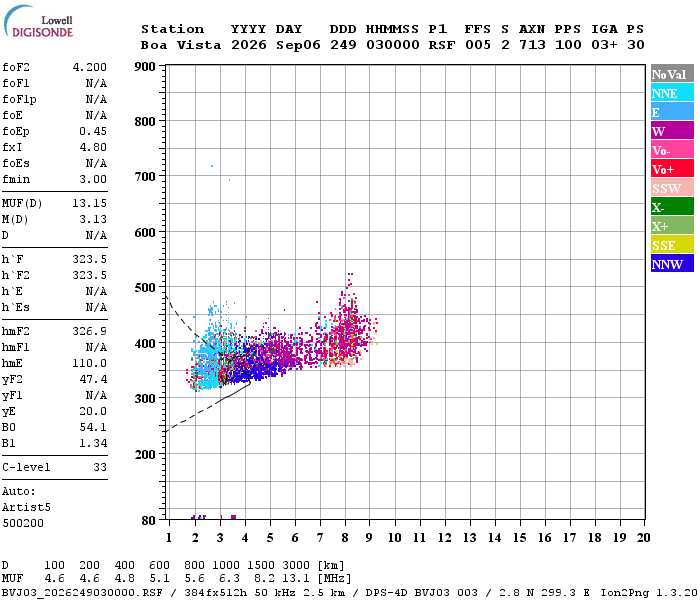
Task: Click the Lowell Digisonde logo
Action: (38, 21)
